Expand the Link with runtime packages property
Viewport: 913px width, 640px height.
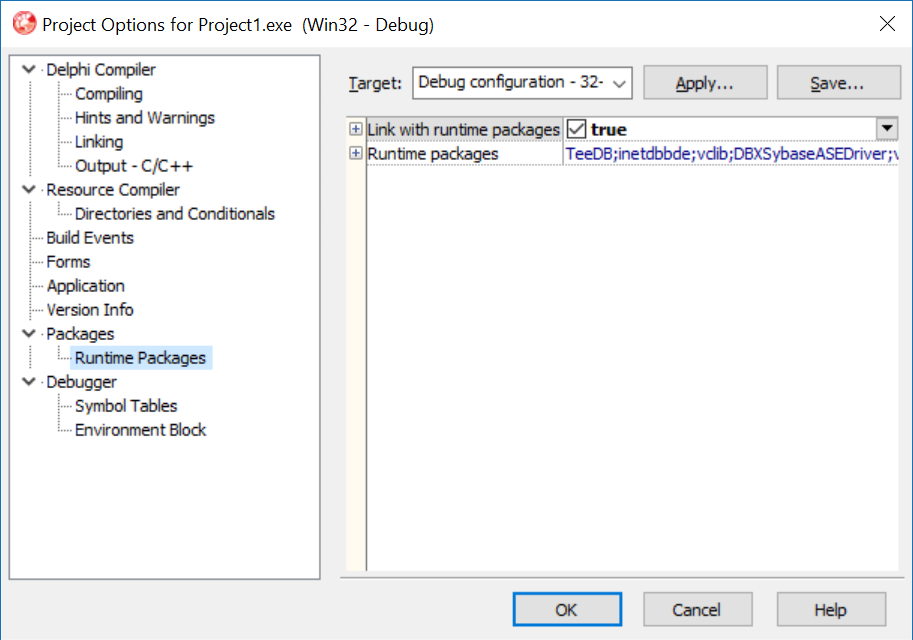coord(356,129)
